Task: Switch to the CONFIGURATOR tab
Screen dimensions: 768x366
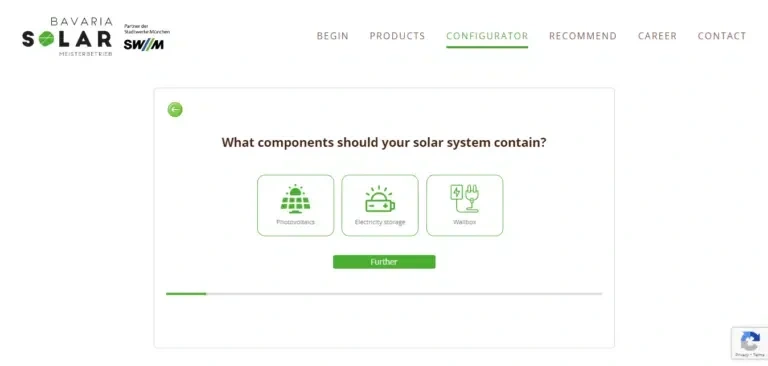Action: coord(487,36)
